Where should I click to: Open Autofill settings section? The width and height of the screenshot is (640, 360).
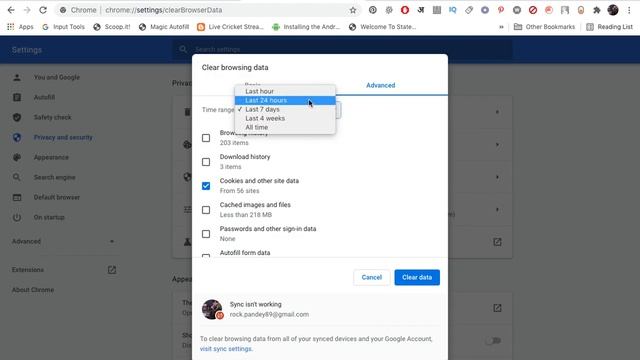pyautogui.click(x=44, y=97)
